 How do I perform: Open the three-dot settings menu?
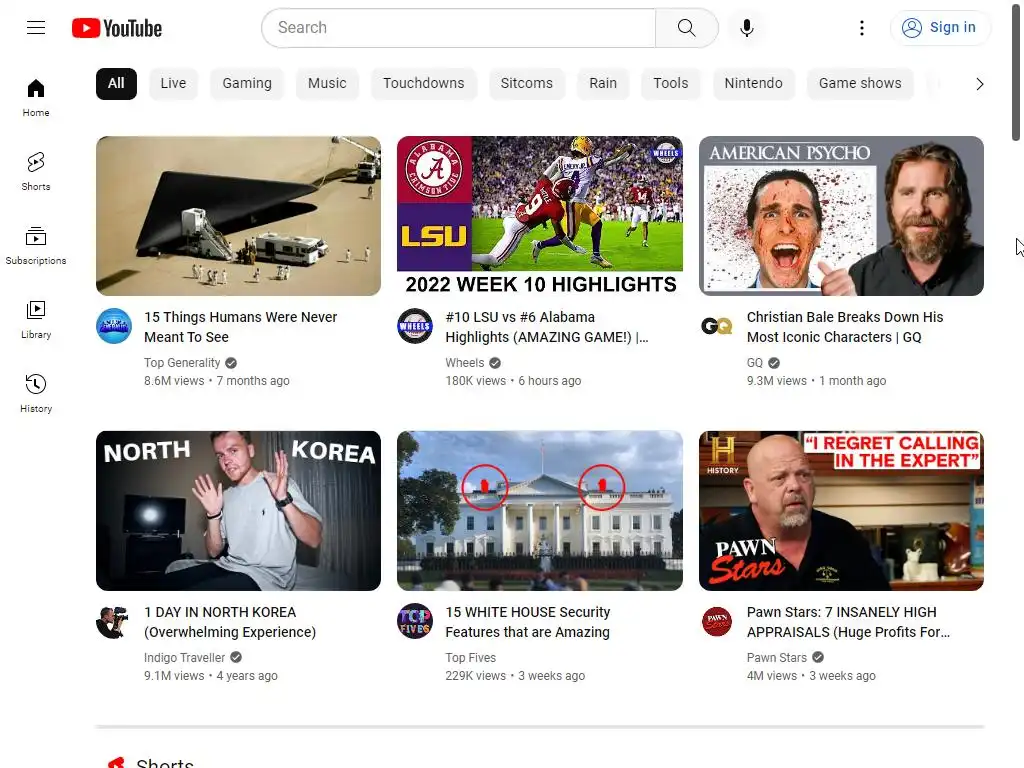[x=861, y=27]
